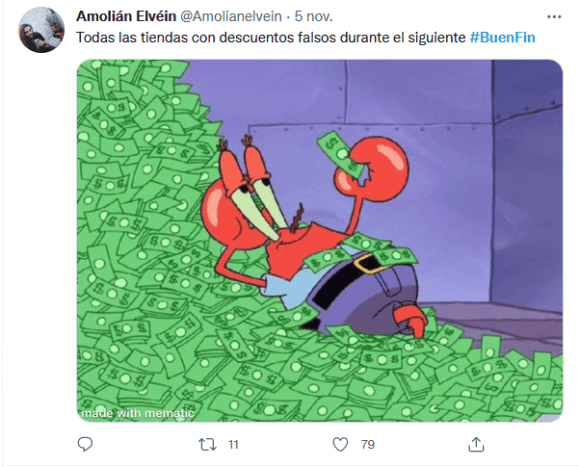The width and height of the screenshot is (579, 467).
Task: Open the Mr. Krabs money GIF
Action: point(319,241)
